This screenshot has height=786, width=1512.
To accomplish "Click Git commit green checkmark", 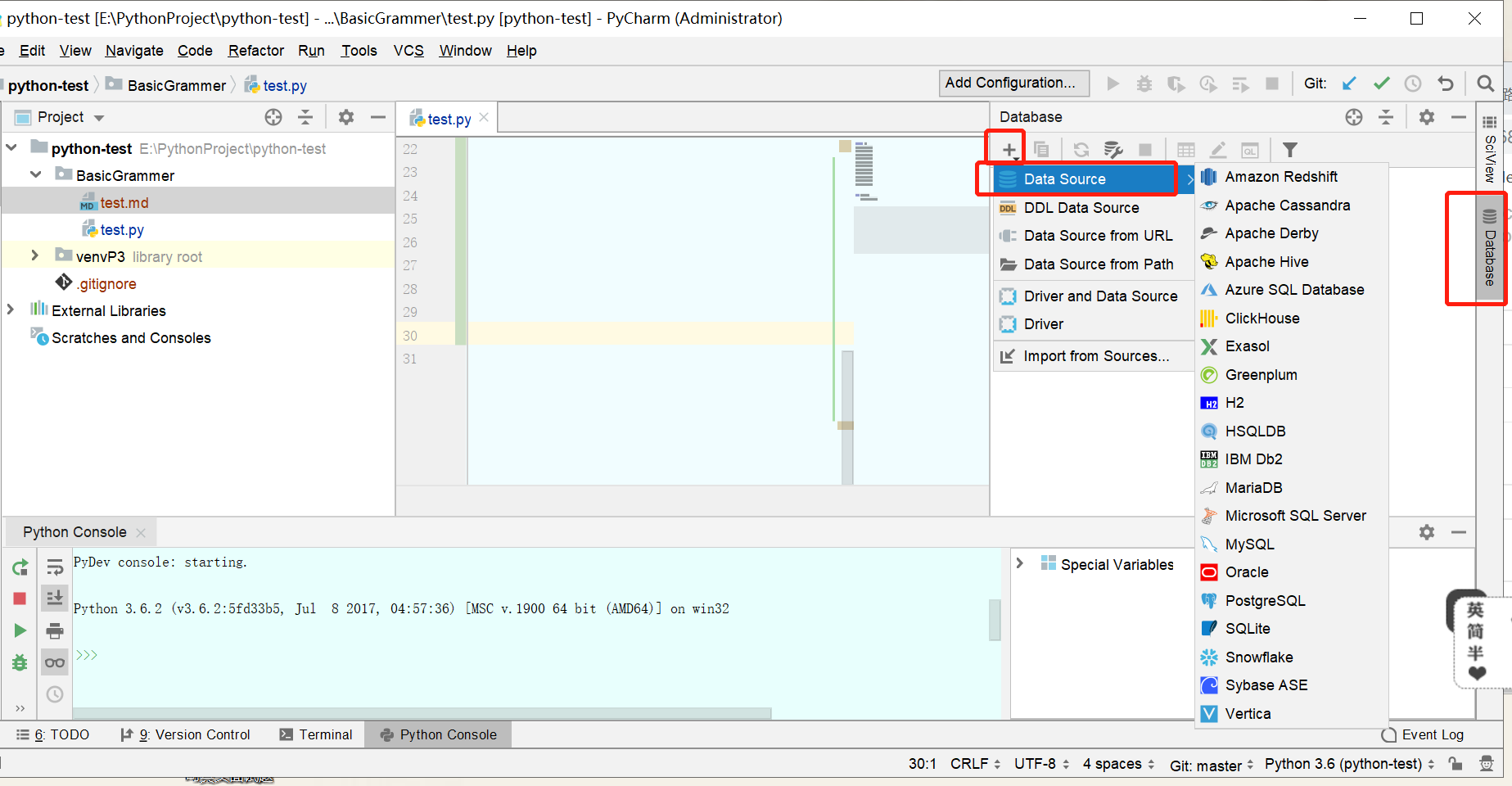I will [x=1382, y=84].
